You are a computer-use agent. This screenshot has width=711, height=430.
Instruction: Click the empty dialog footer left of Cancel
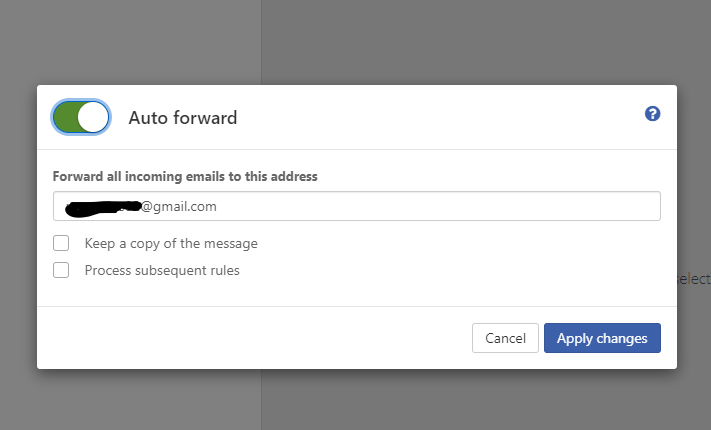click(254, 338)
